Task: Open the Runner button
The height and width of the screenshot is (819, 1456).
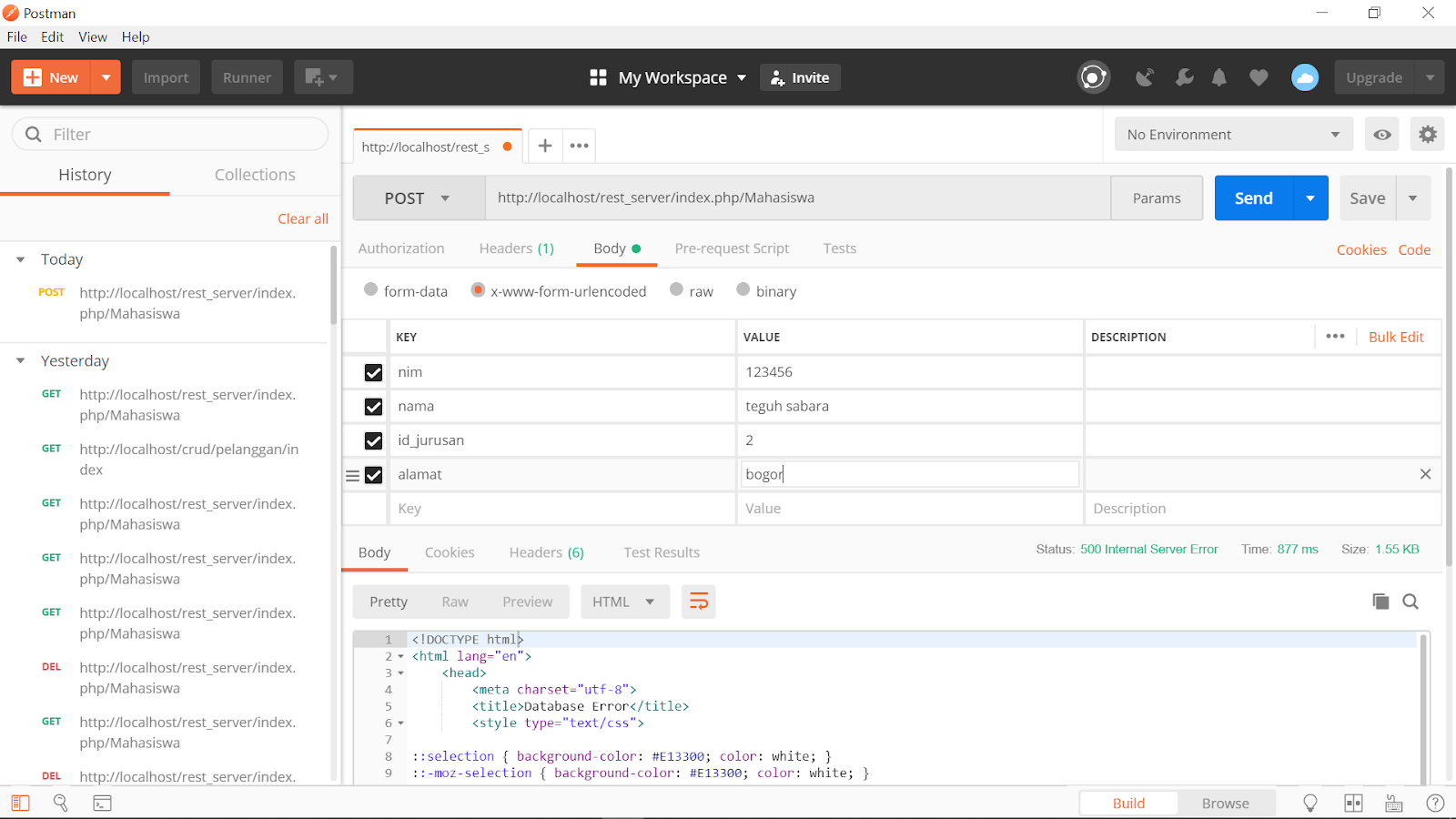Action: [247, 77]
